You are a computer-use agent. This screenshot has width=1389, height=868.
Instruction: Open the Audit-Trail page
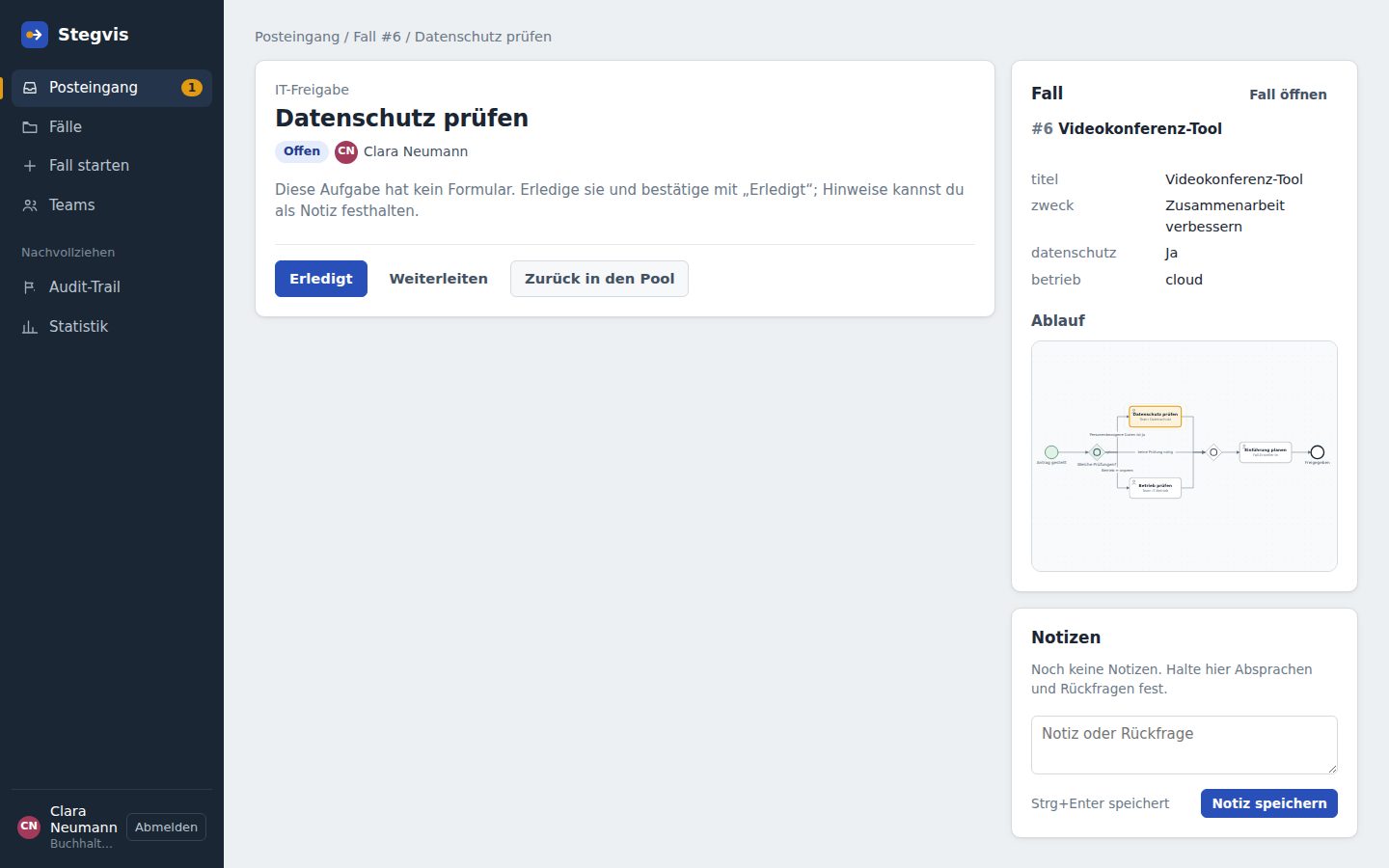112,287
